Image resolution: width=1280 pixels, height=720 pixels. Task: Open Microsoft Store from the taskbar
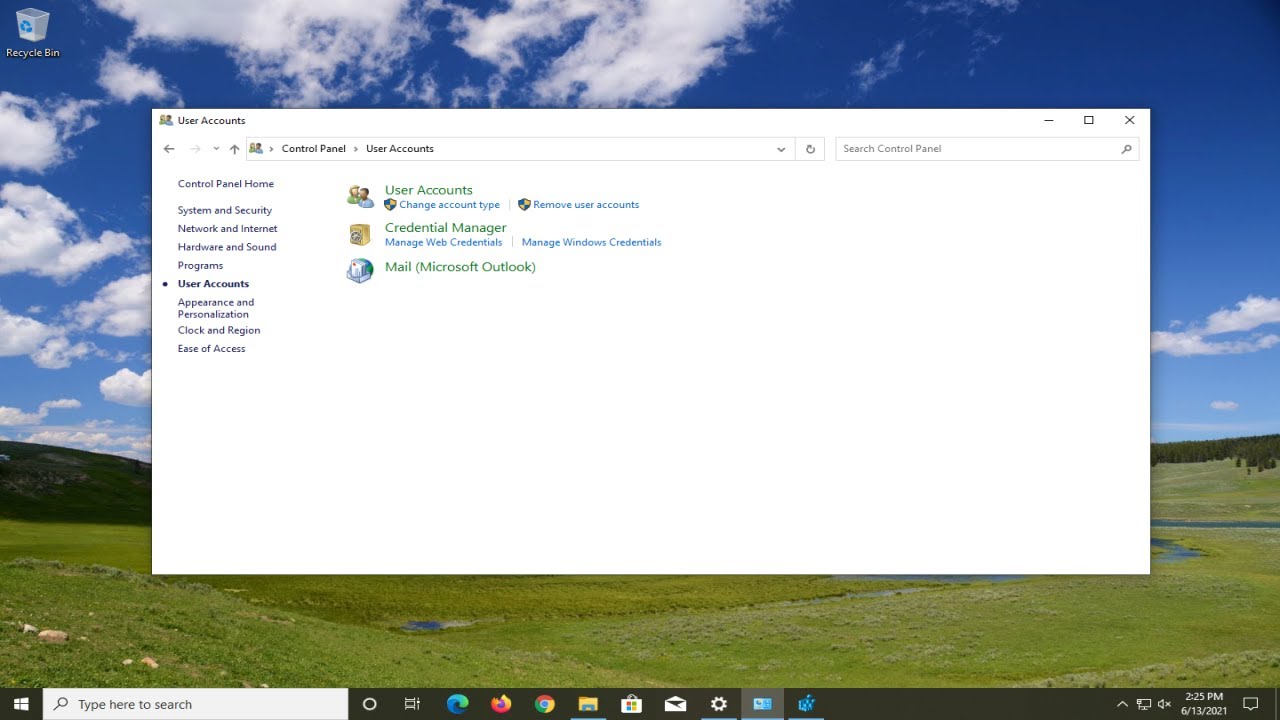[631, 704]
